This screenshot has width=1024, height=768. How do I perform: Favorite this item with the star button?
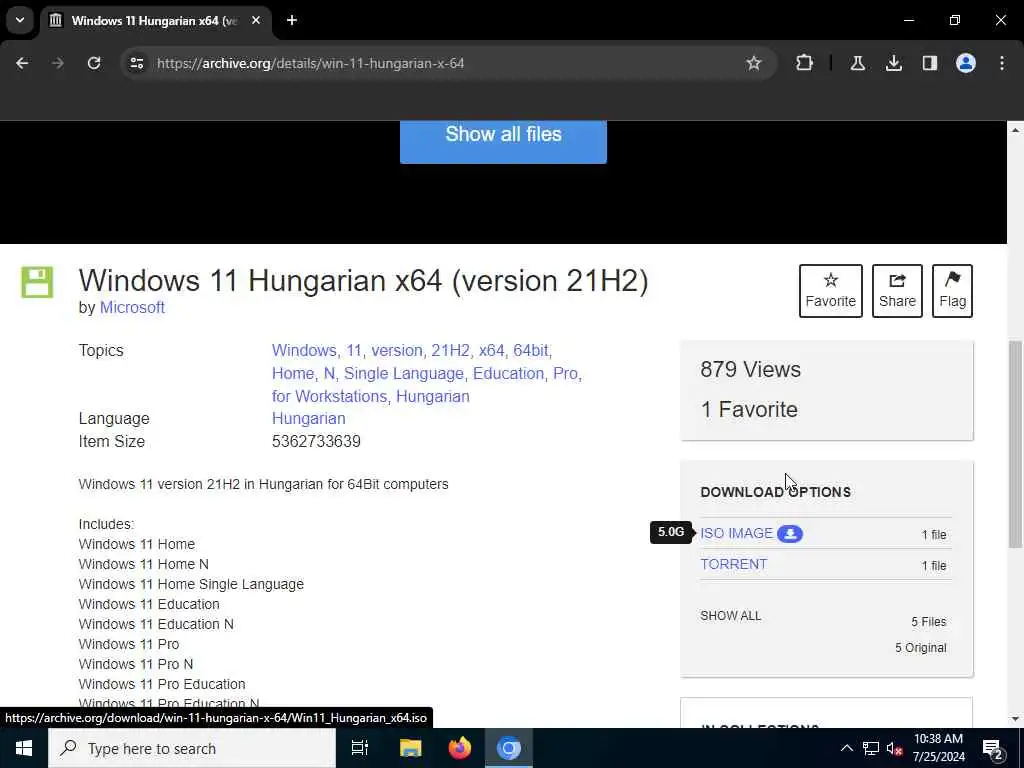pos(831,291)
